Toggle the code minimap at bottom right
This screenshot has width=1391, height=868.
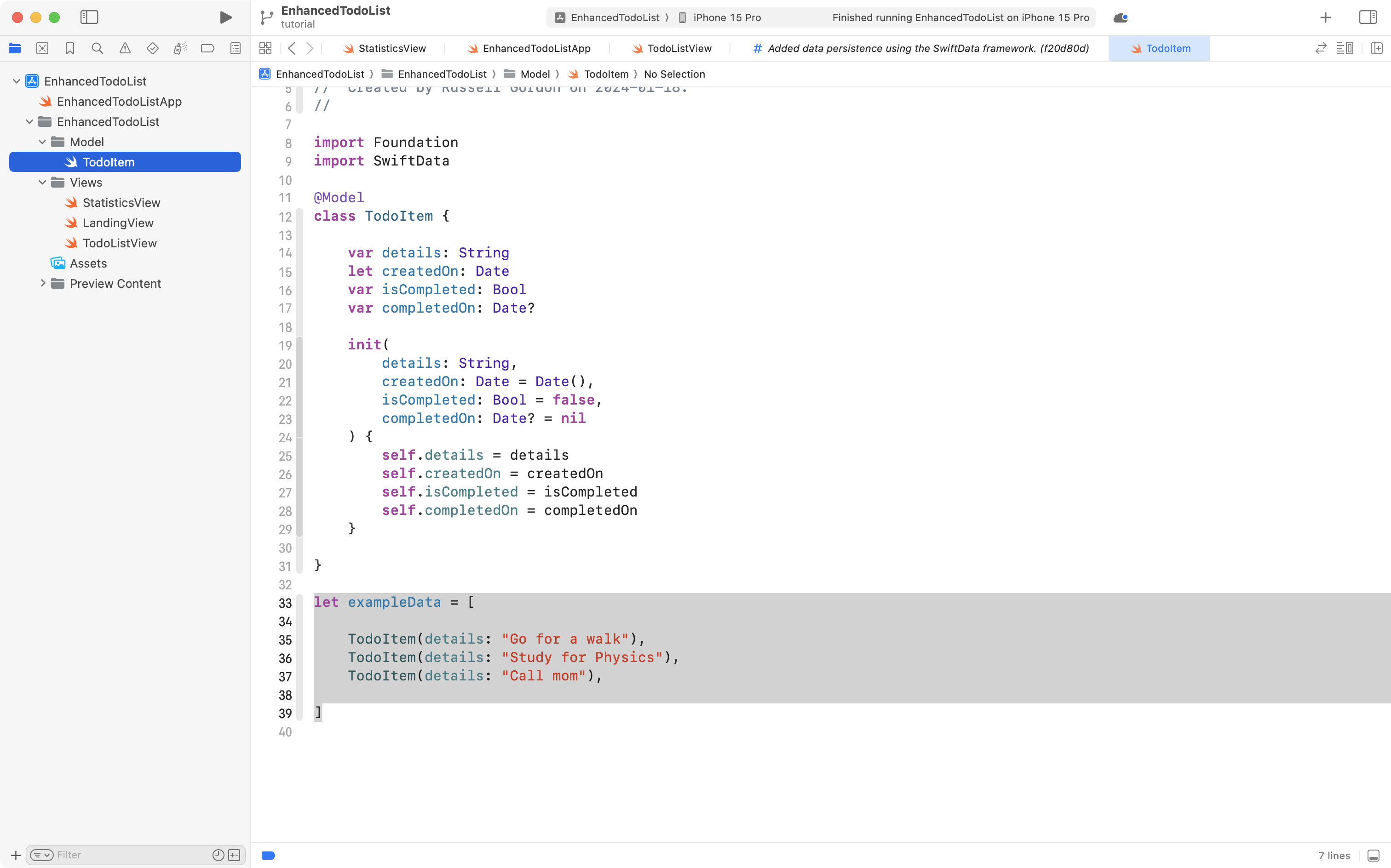pos(1372,855)
